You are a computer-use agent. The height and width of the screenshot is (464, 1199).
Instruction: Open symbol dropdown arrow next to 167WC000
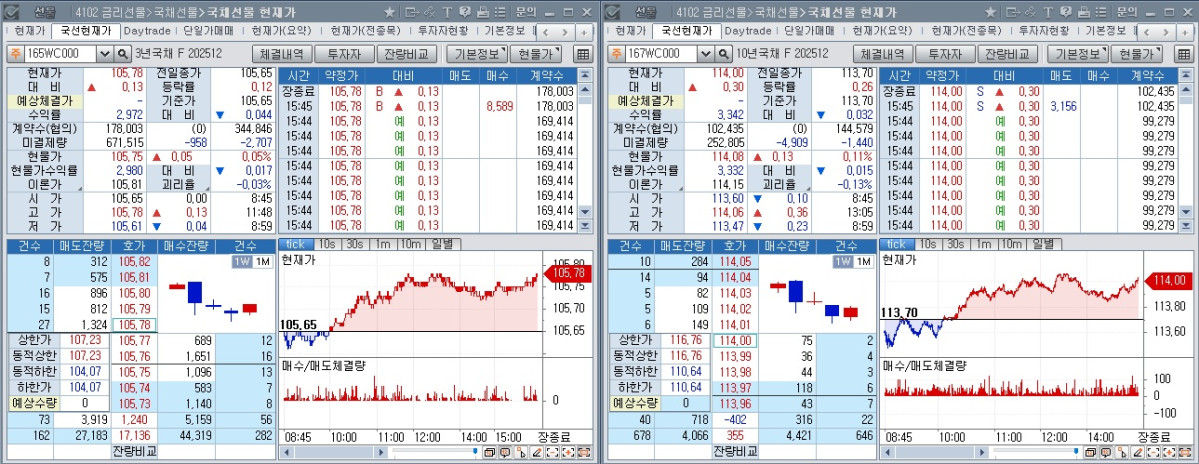(706, 54)
